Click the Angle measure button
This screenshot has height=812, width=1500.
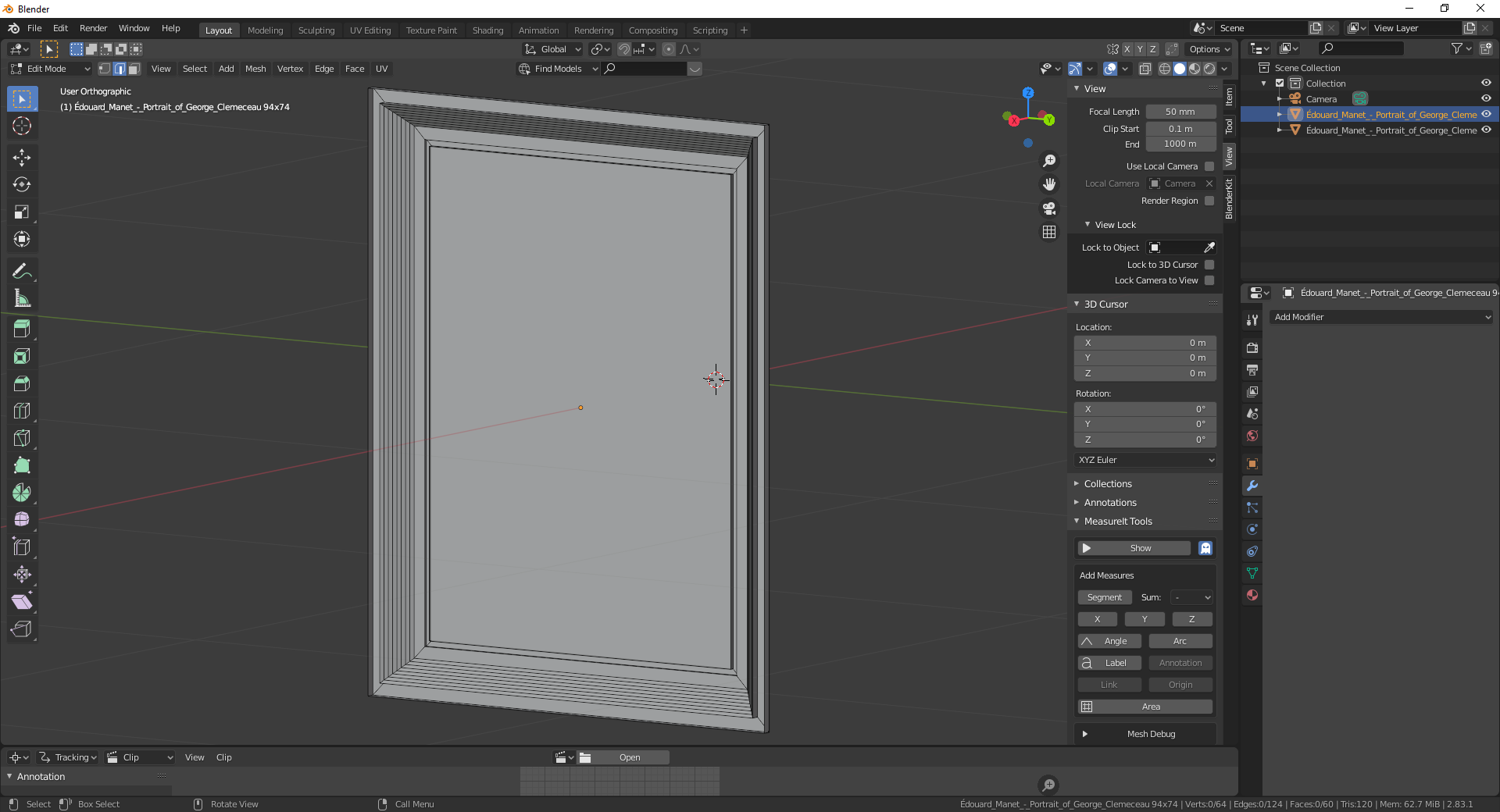[1109, 641]
